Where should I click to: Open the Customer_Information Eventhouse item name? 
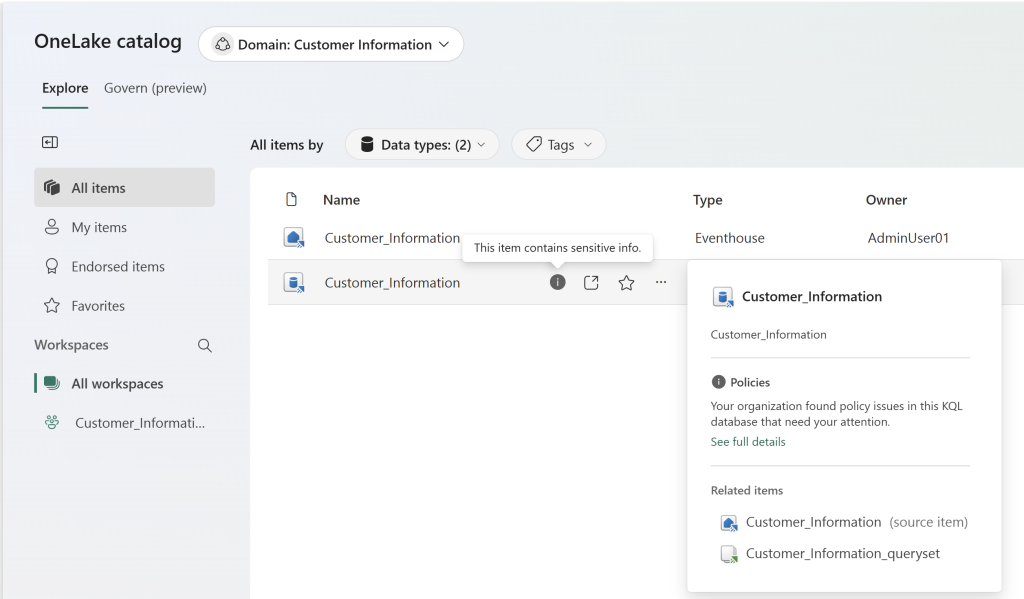[392, 238]
